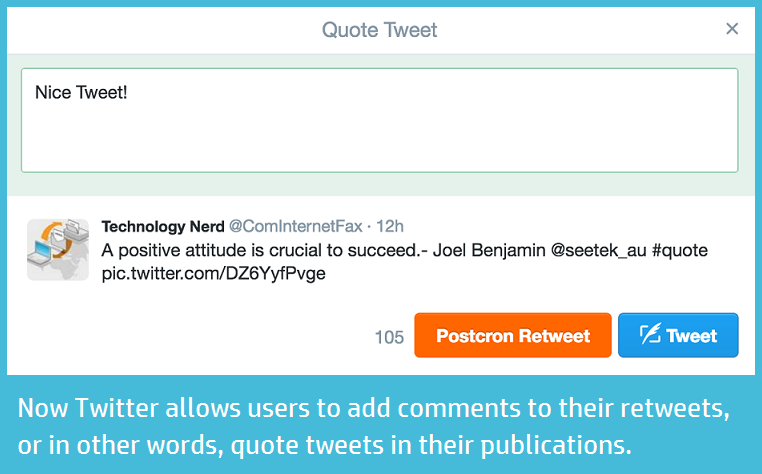The width and height of the screenshot is (762, 474).
Task: Open the Technology Nerd profile avatar
Action: pos(58,249)
